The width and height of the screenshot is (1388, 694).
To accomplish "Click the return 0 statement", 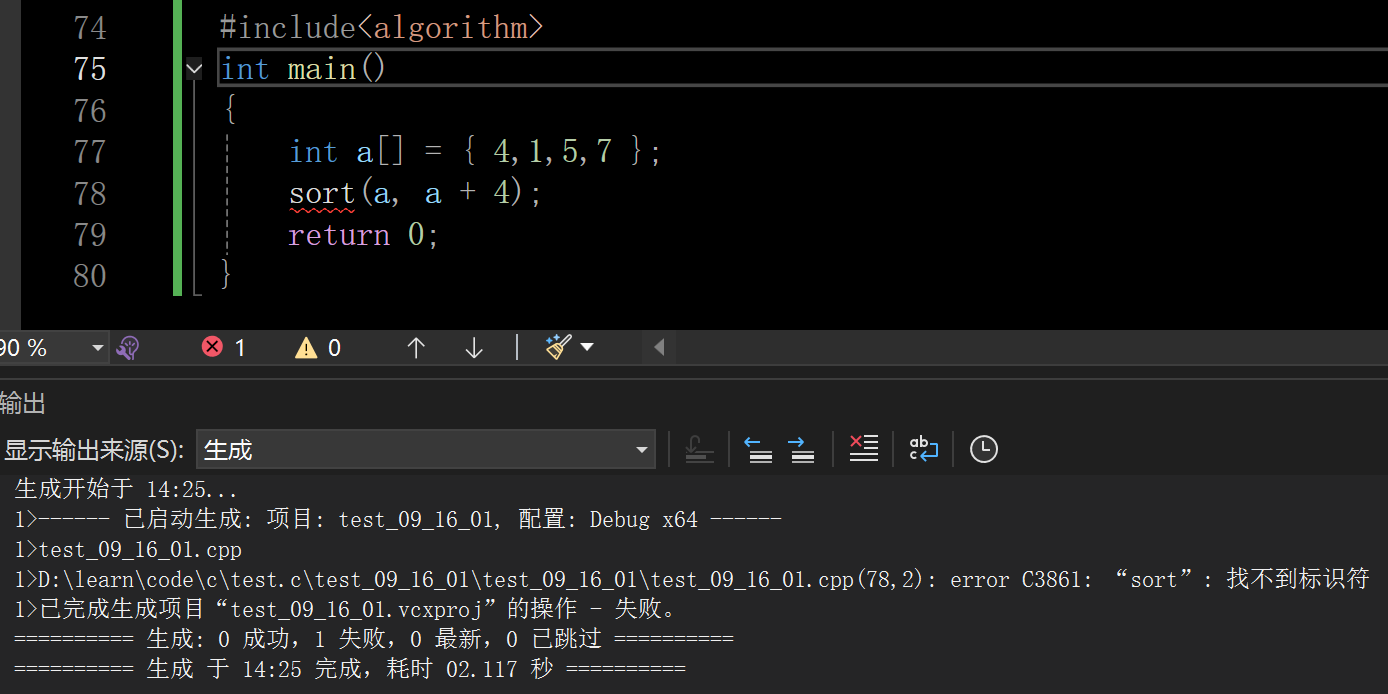I will pyautogui.click(x=364, y=235).
